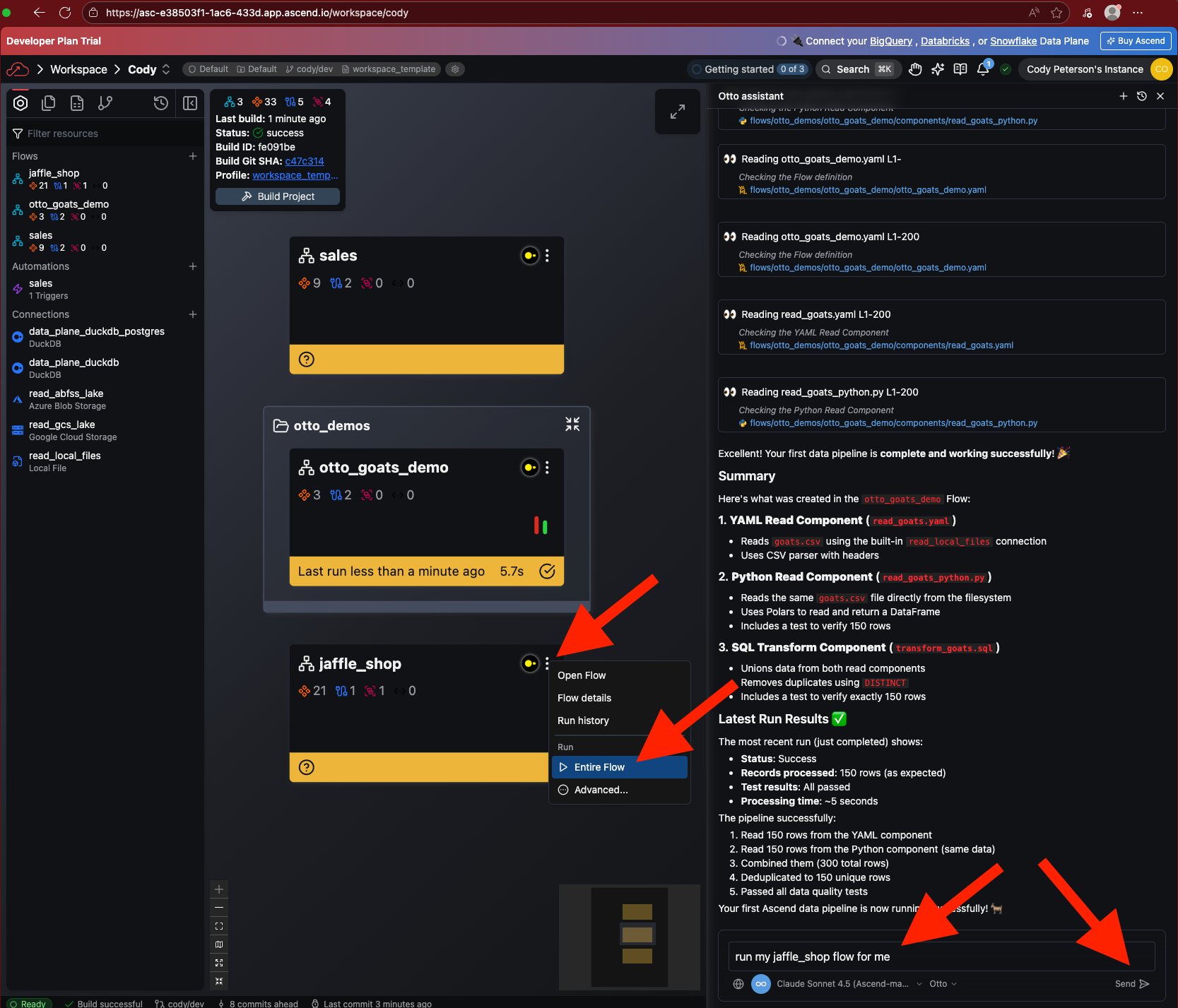Open Build Git SHA c47c314 link
Screen dimensions: 1178x1008
tap(305, 161)
